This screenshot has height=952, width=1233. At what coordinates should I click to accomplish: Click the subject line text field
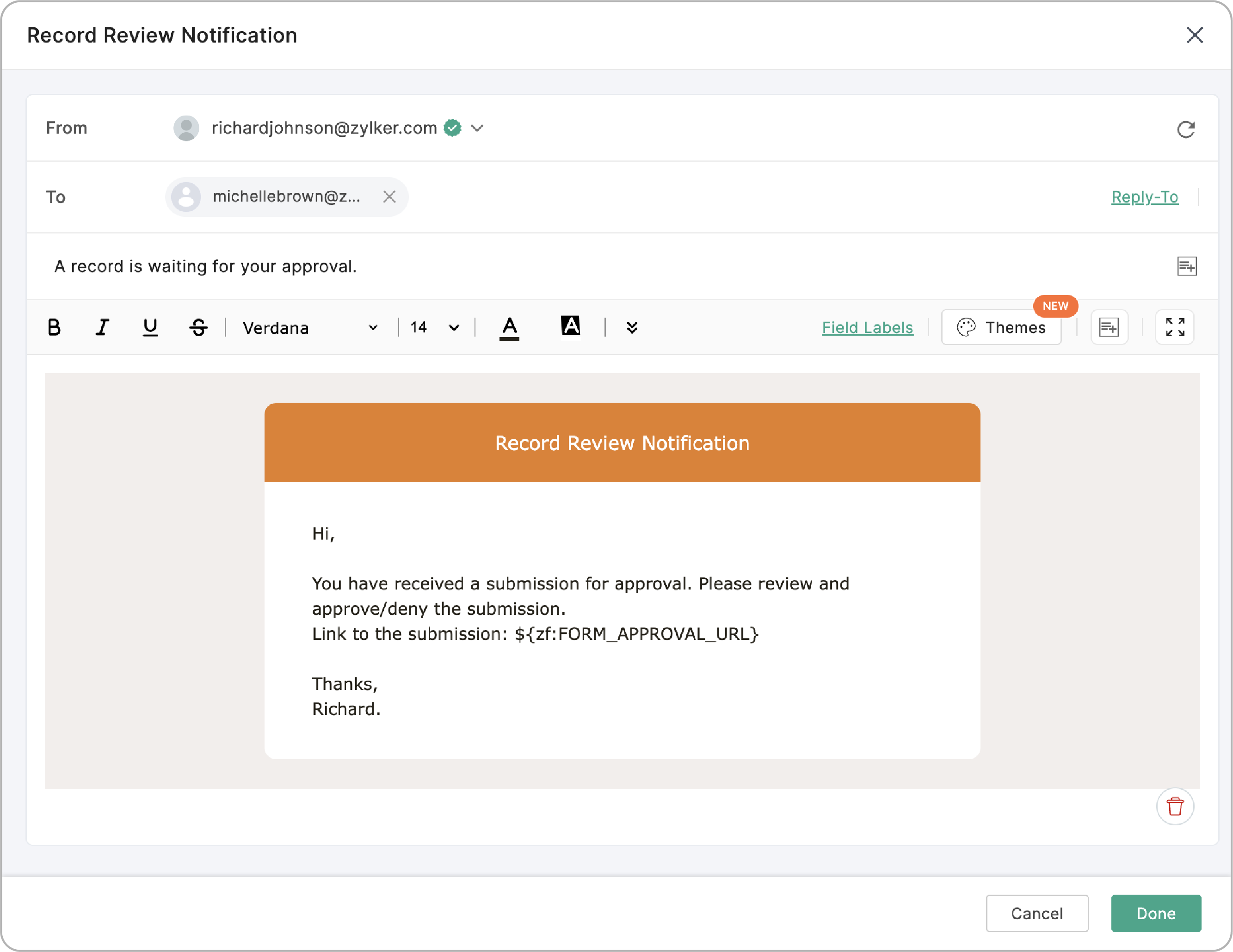[604, 266]
